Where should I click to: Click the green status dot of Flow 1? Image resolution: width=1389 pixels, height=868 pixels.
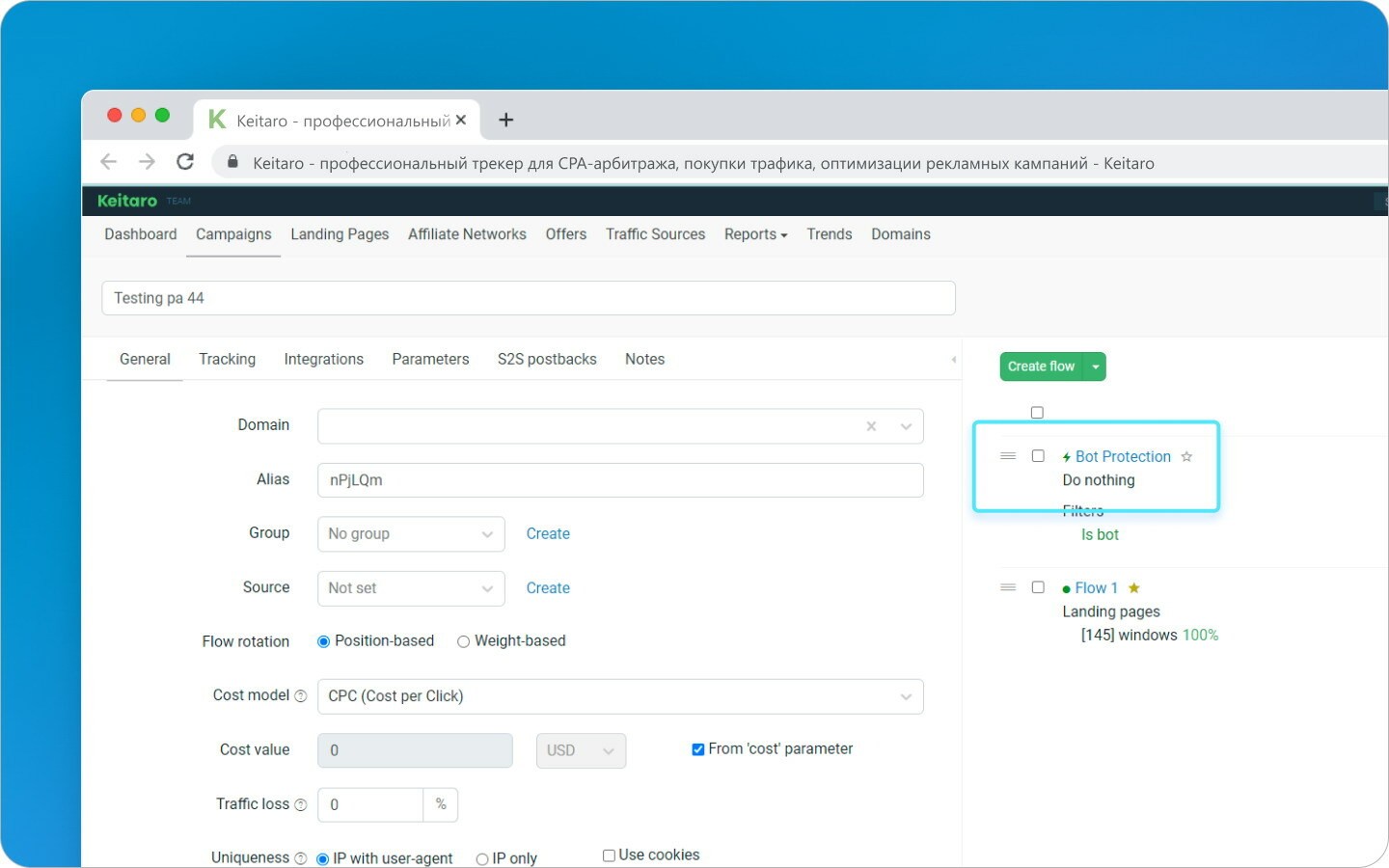tap(1066, 589)
